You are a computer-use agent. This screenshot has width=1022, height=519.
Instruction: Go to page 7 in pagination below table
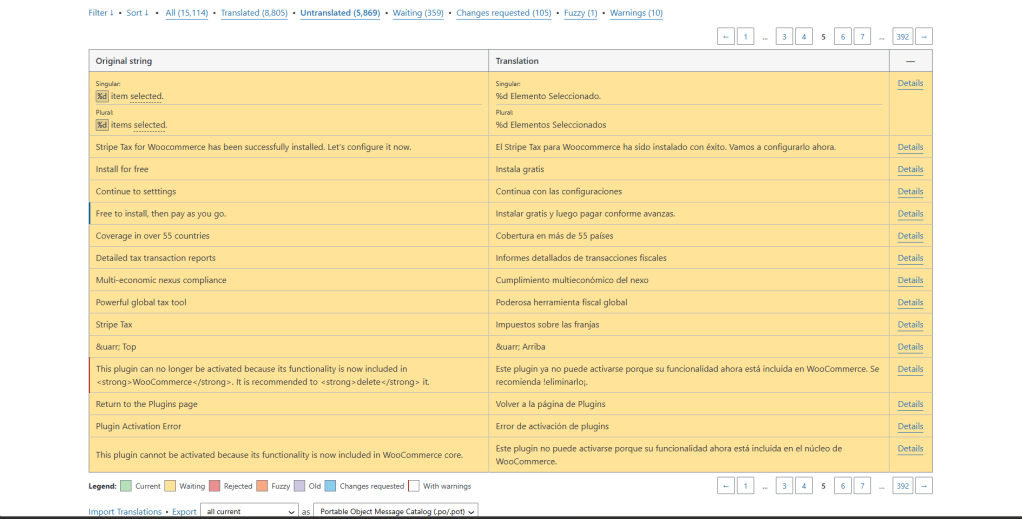tap(862, 486)
